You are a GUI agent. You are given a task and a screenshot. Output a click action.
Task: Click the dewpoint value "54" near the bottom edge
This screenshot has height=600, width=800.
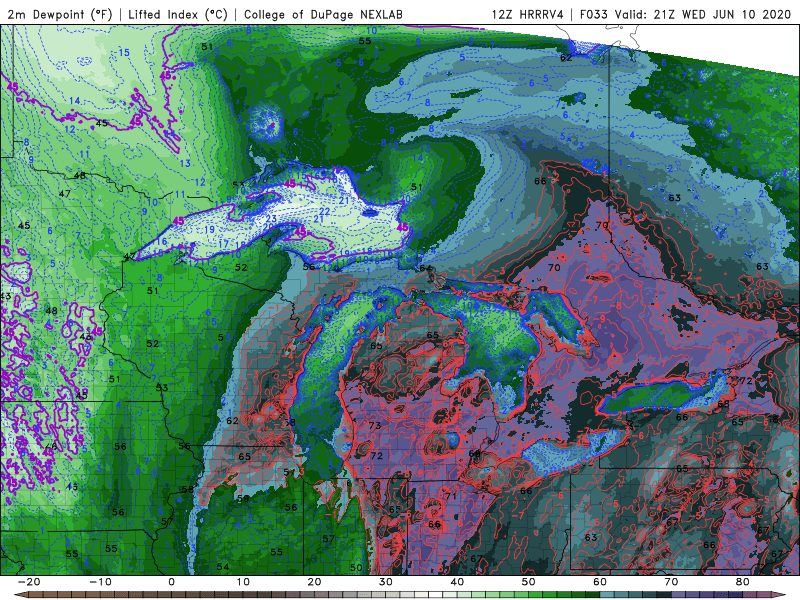[222, 567]
